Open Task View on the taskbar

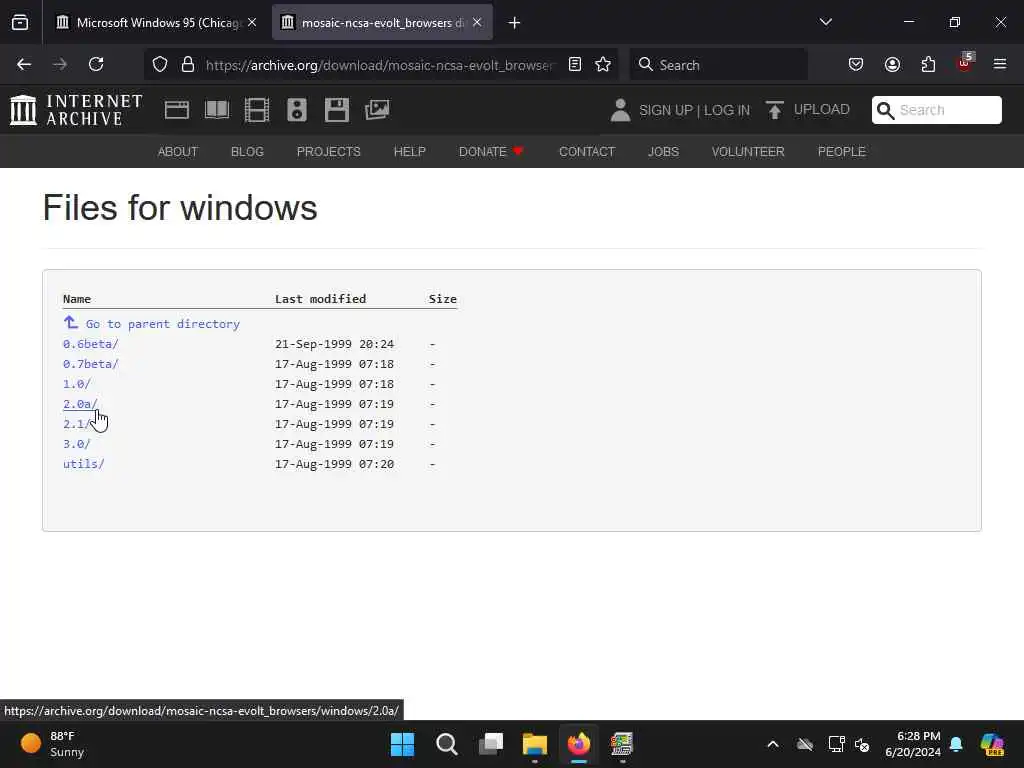coord(491,744)
